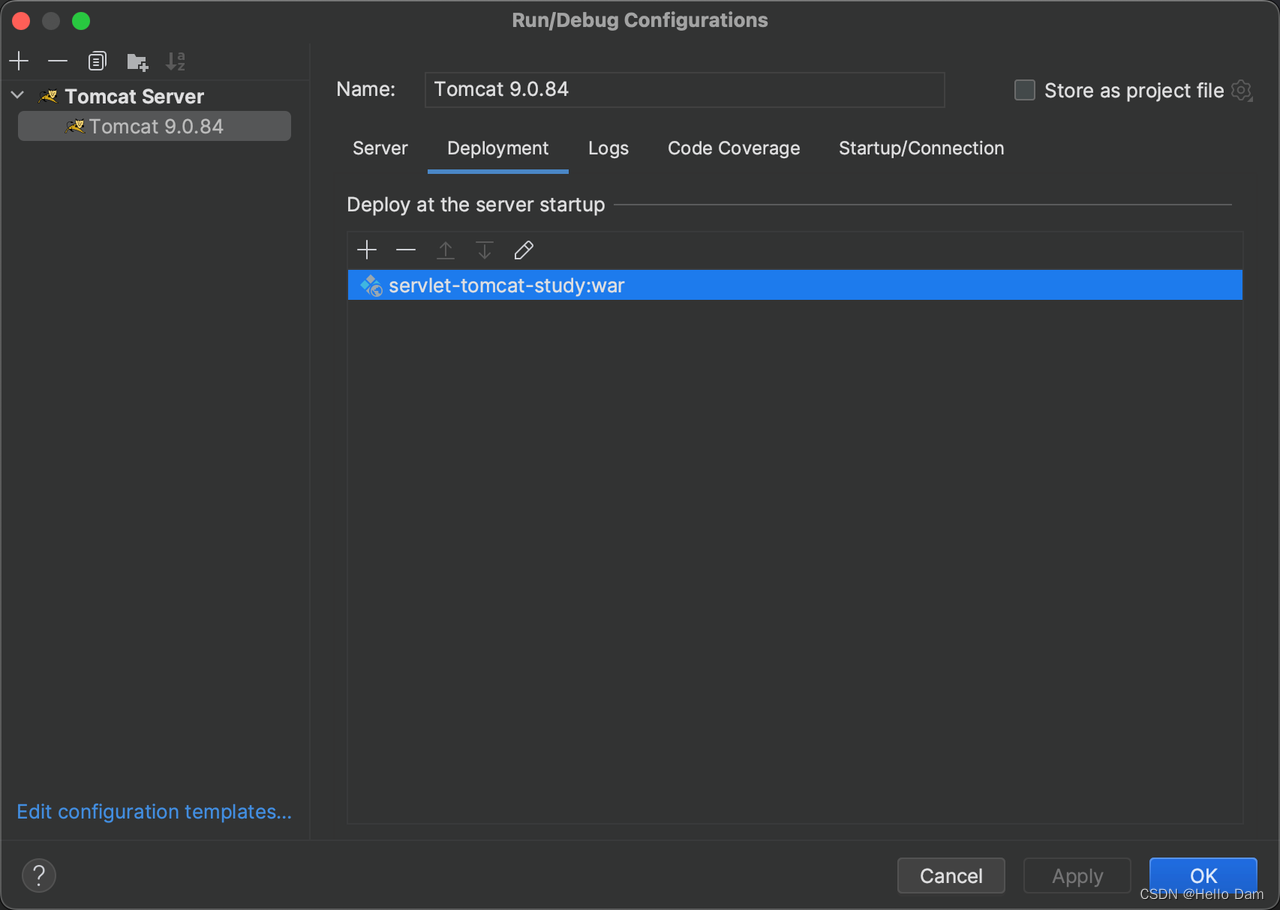This screenshot has height=910, width=1280.
Task: Switch to the Server tab
Action: 380,148
